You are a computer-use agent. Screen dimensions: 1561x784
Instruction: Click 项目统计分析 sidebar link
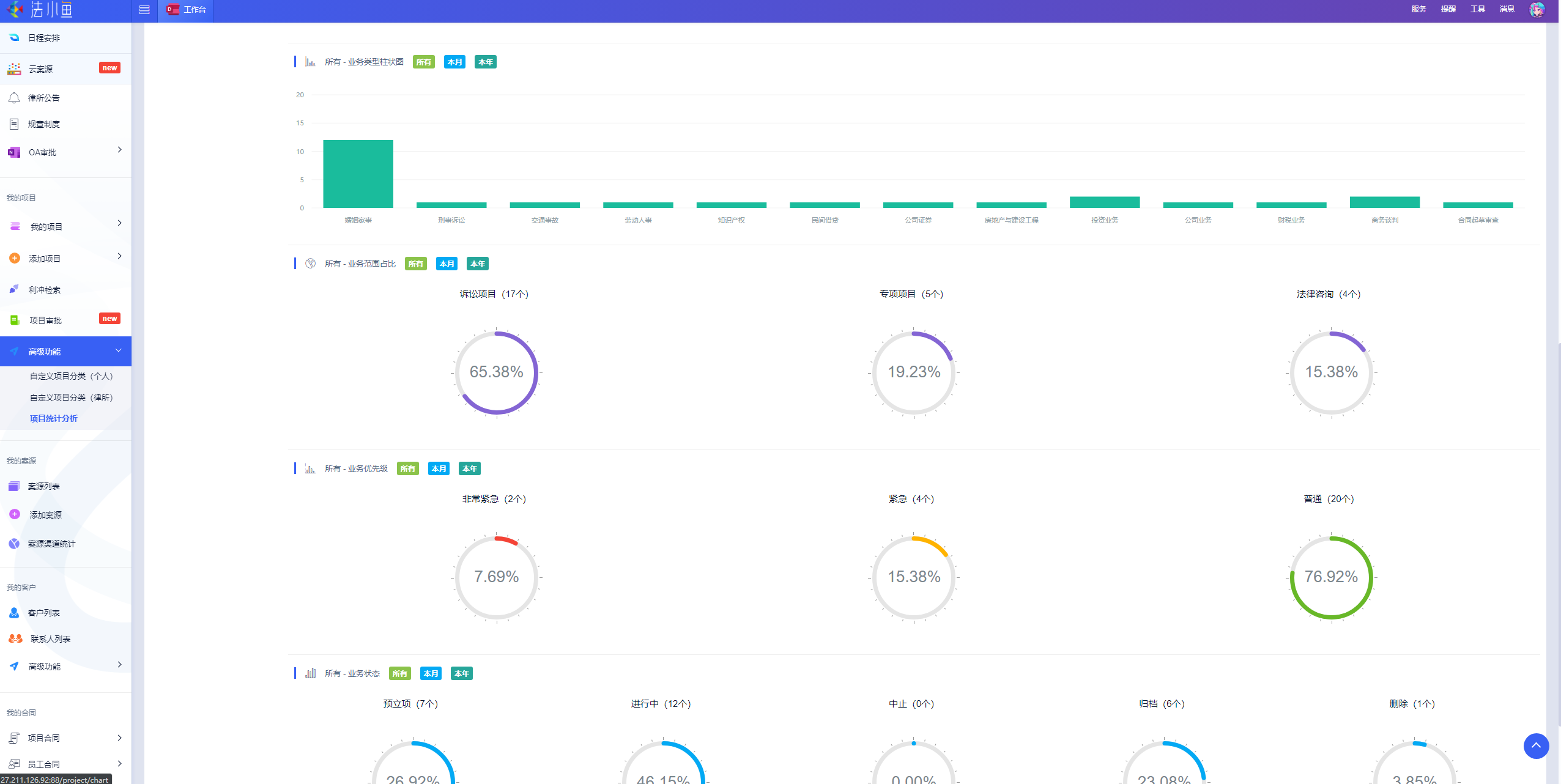coord(54,418)
